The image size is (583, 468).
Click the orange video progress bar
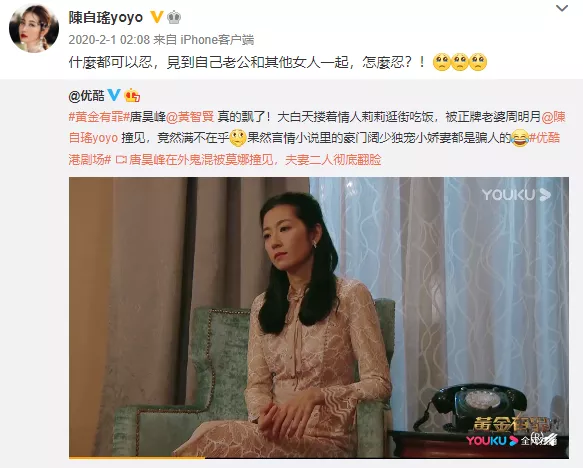137,457
